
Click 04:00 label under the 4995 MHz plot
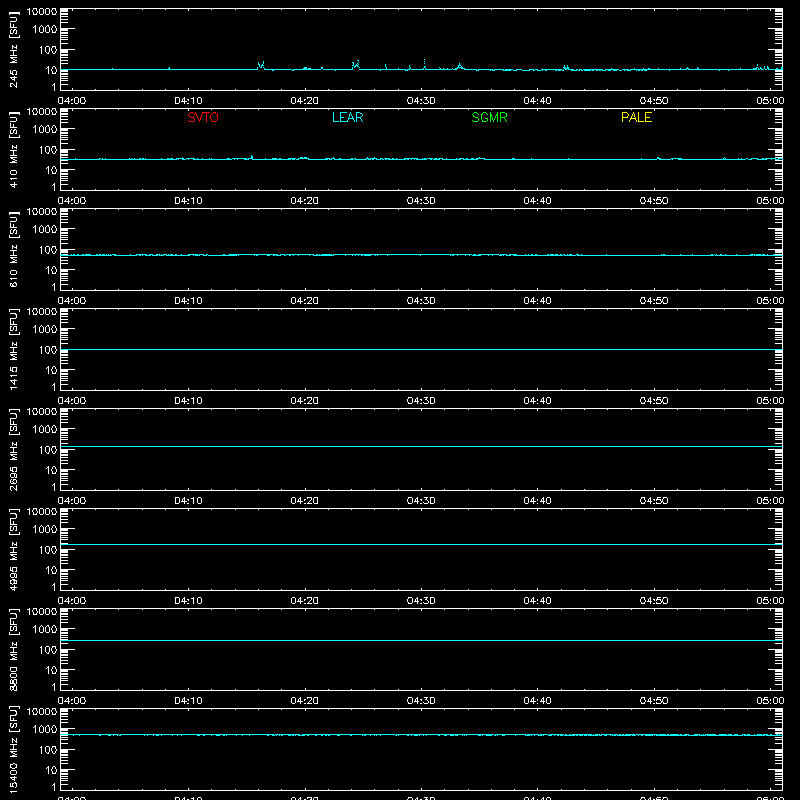point(72,601)
